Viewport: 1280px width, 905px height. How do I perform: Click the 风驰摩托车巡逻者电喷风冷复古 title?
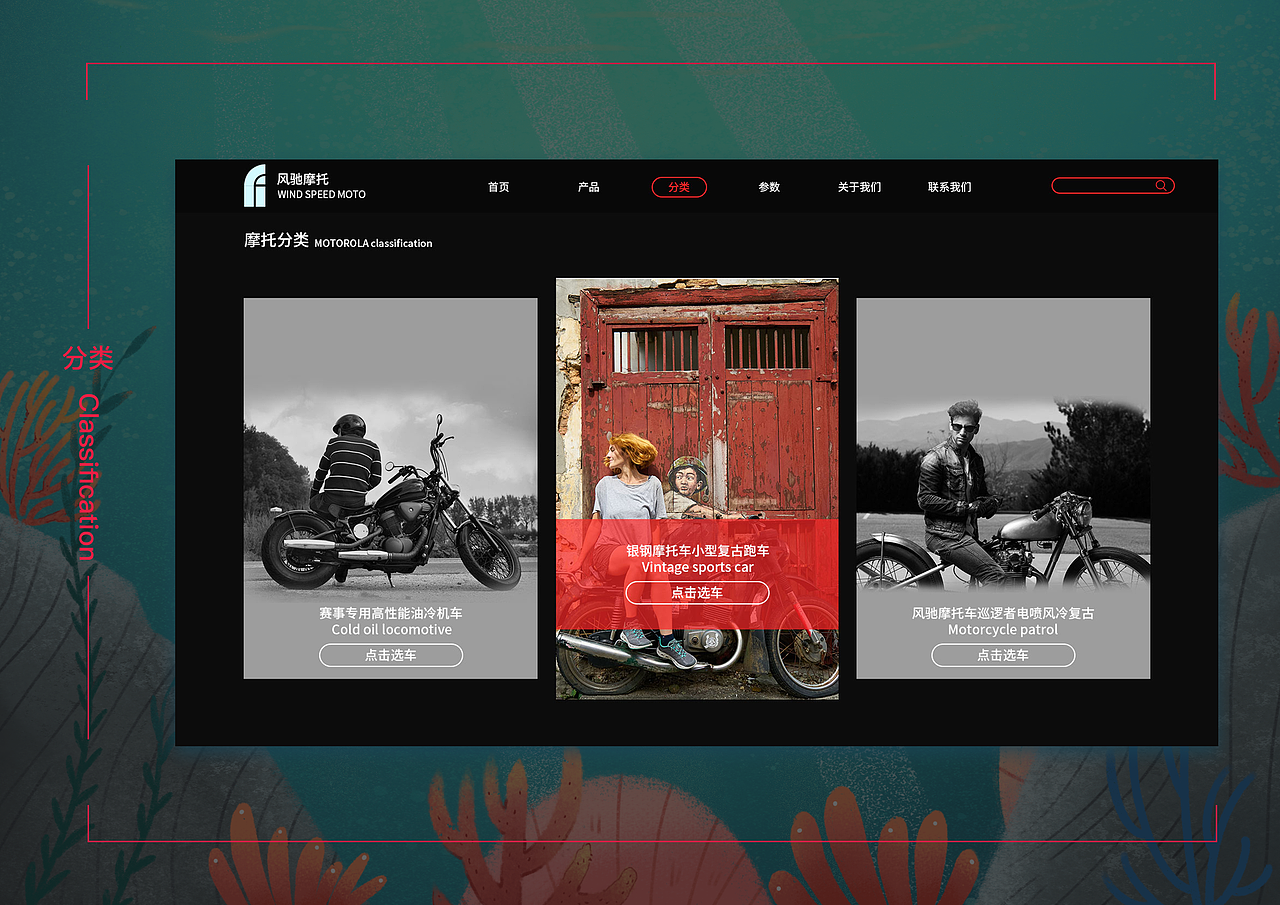click(1003, 613)
